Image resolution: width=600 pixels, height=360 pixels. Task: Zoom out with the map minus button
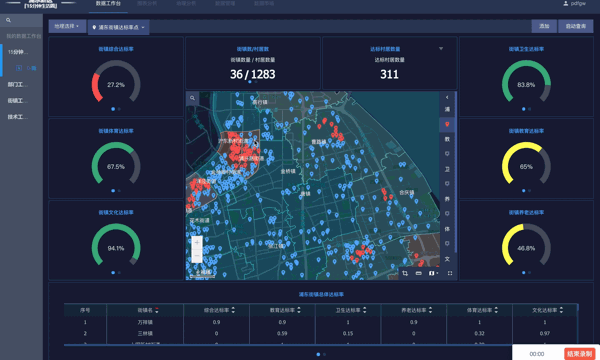(x=197, y=255)
